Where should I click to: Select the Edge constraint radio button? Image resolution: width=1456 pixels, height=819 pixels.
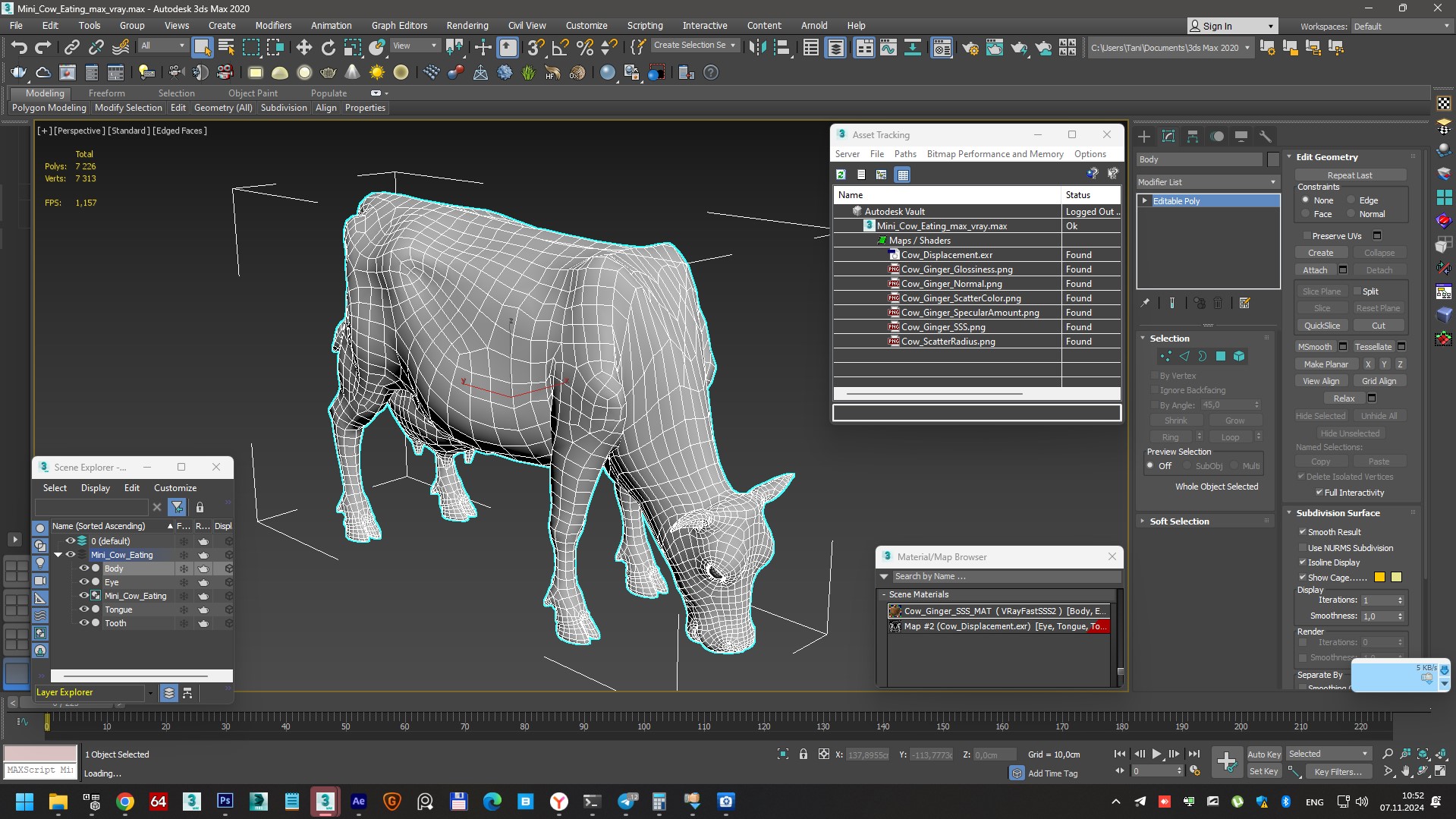click(1351, 200)
